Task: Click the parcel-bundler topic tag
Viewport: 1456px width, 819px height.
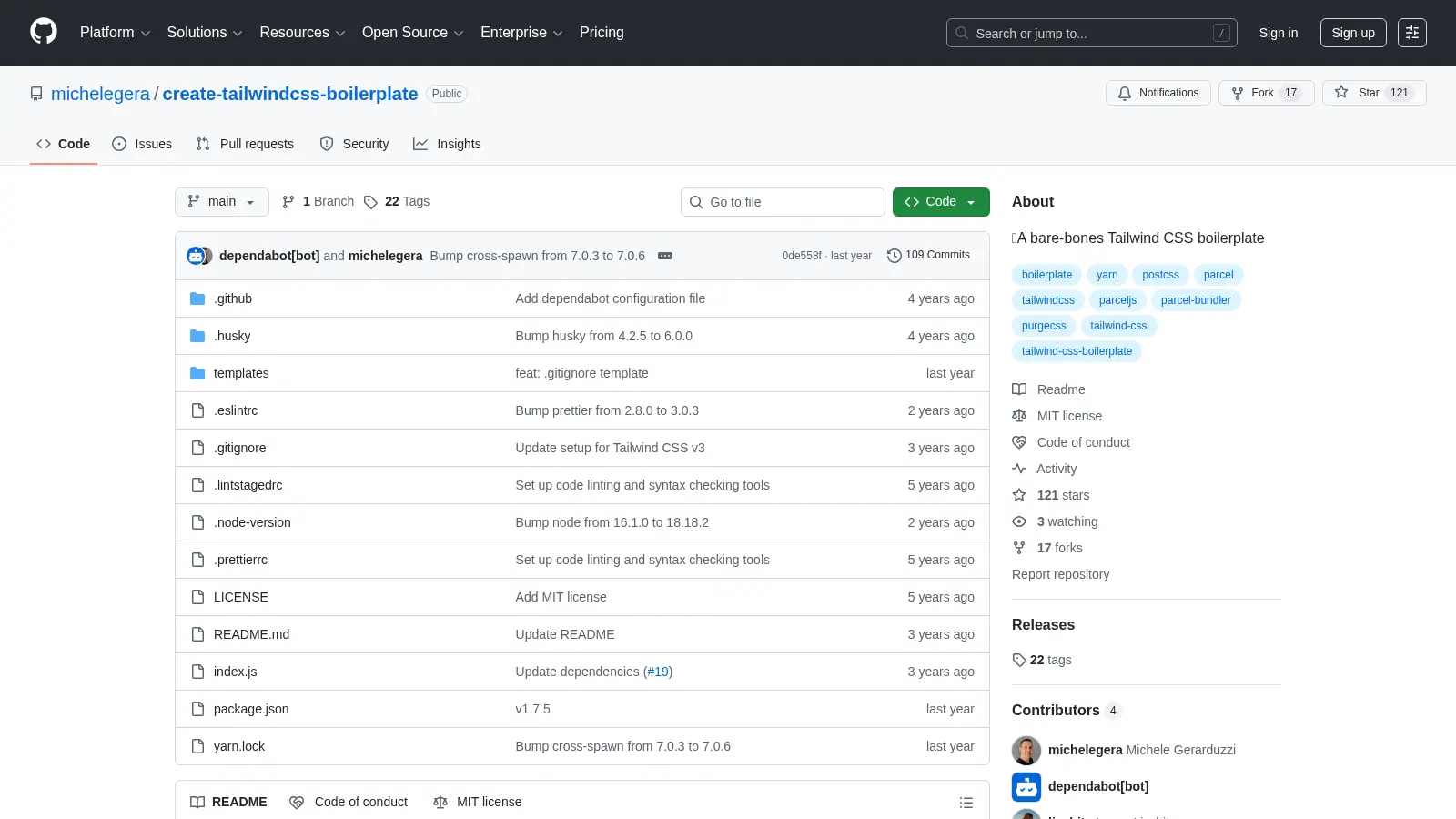Action: click(1196, 300)
